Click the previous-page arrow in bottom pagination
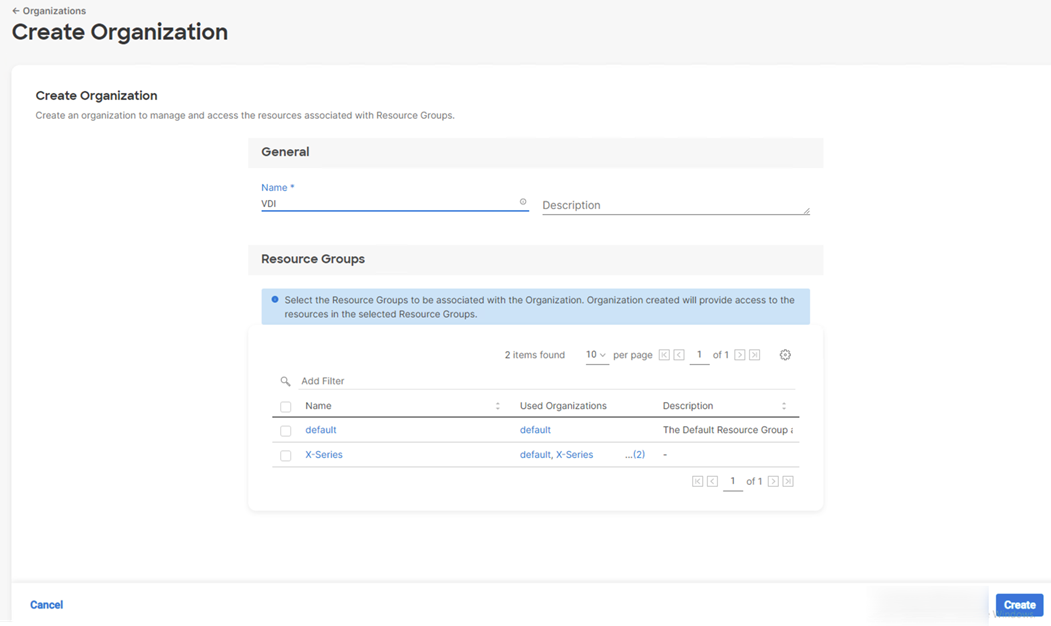The image size is (1051, 626). [x=712, y=481]
